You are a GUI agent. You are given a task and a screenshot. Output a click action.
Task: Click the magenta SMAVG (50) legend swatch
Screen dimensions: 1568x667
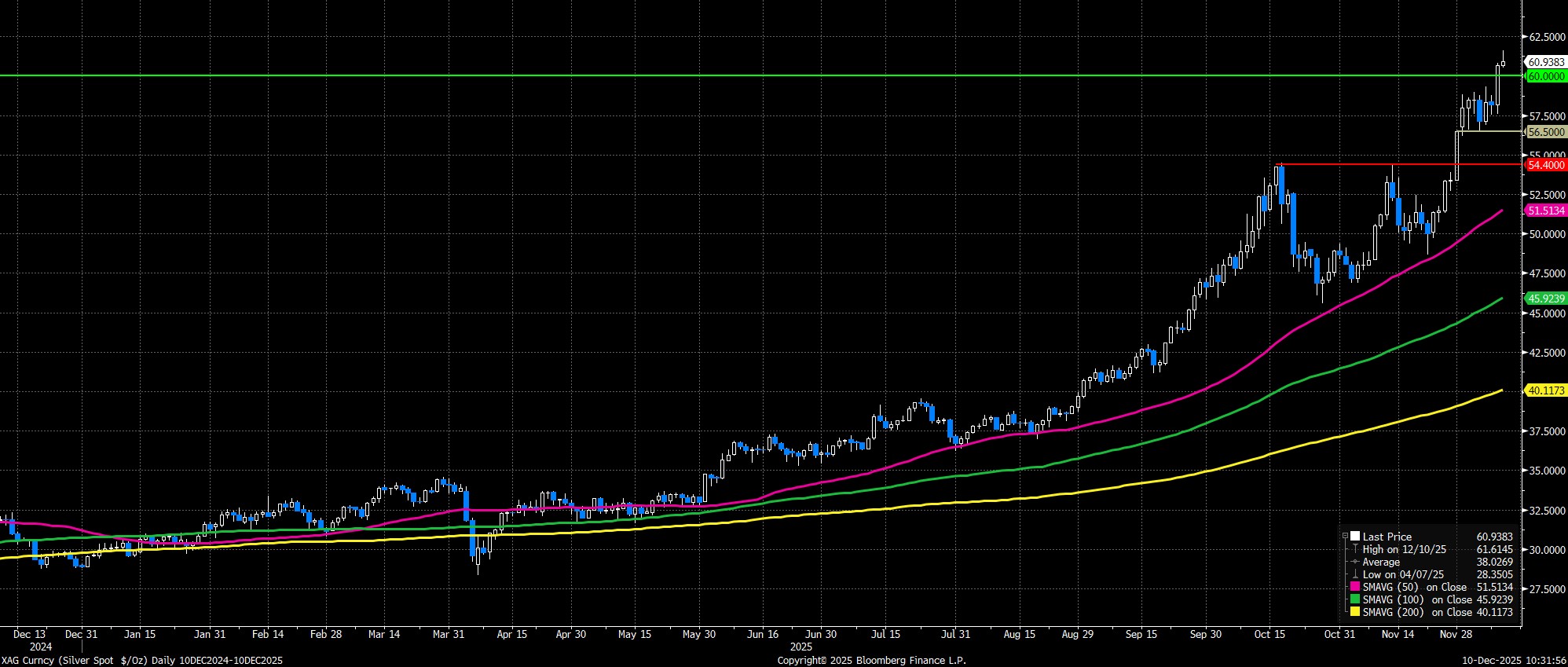[x=1355, y=587]
